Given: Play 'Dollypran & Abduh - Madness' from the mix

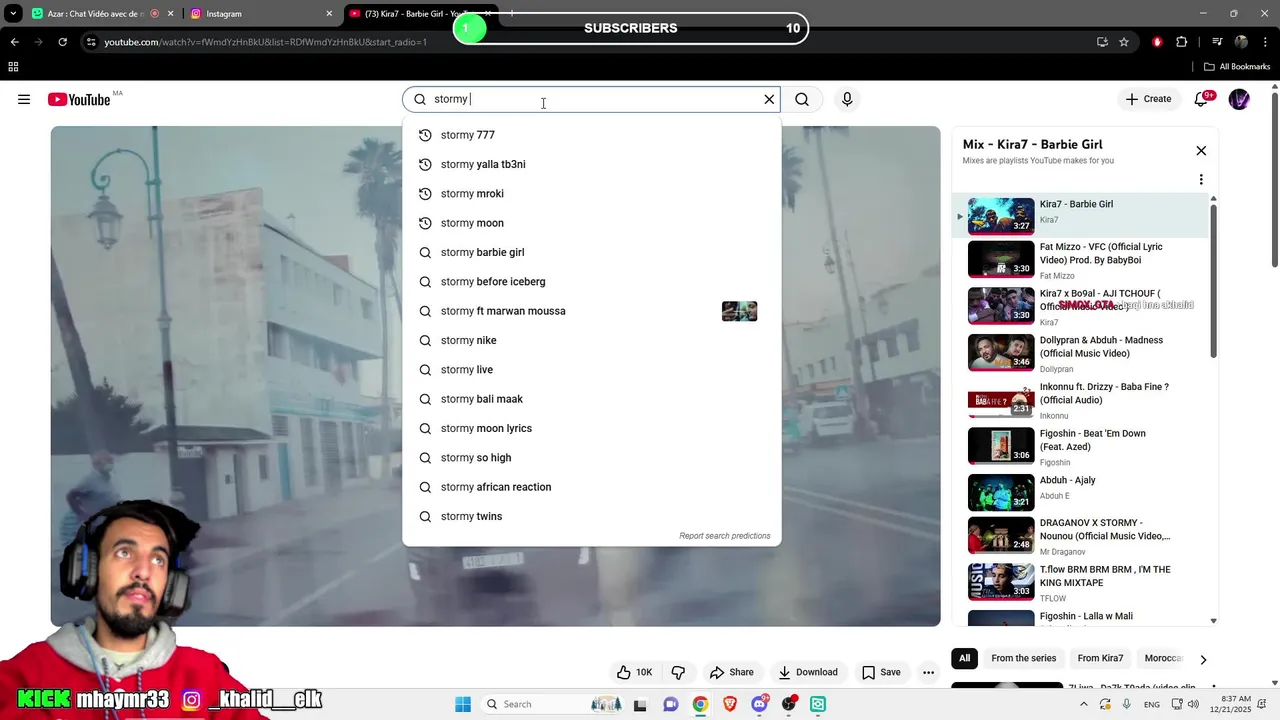Looking at the screenshot, I should 1080,353.
